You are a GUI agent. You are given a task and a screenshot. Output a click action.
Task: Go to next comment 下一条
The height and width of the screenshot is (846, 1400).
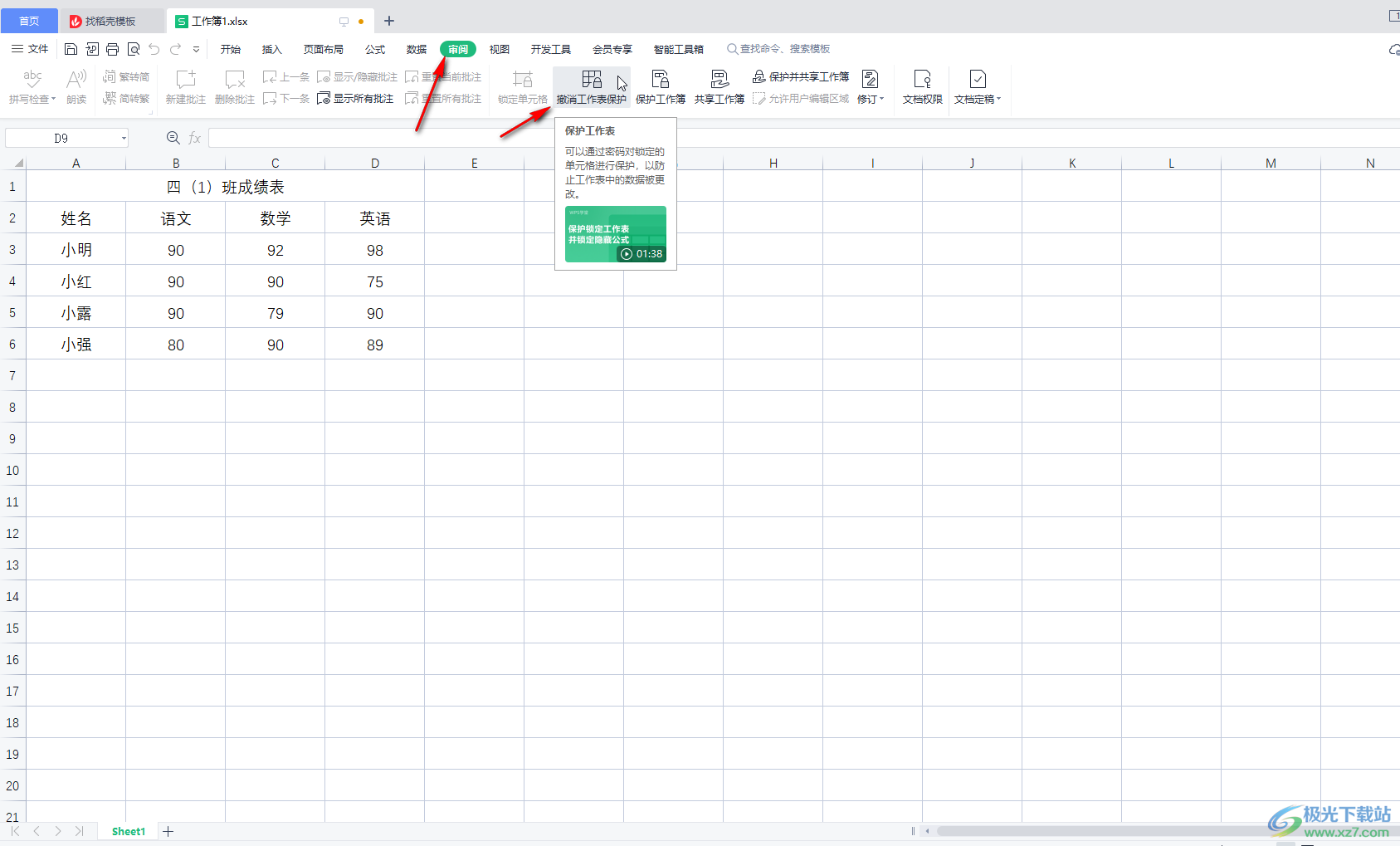[x=286, y=98]
